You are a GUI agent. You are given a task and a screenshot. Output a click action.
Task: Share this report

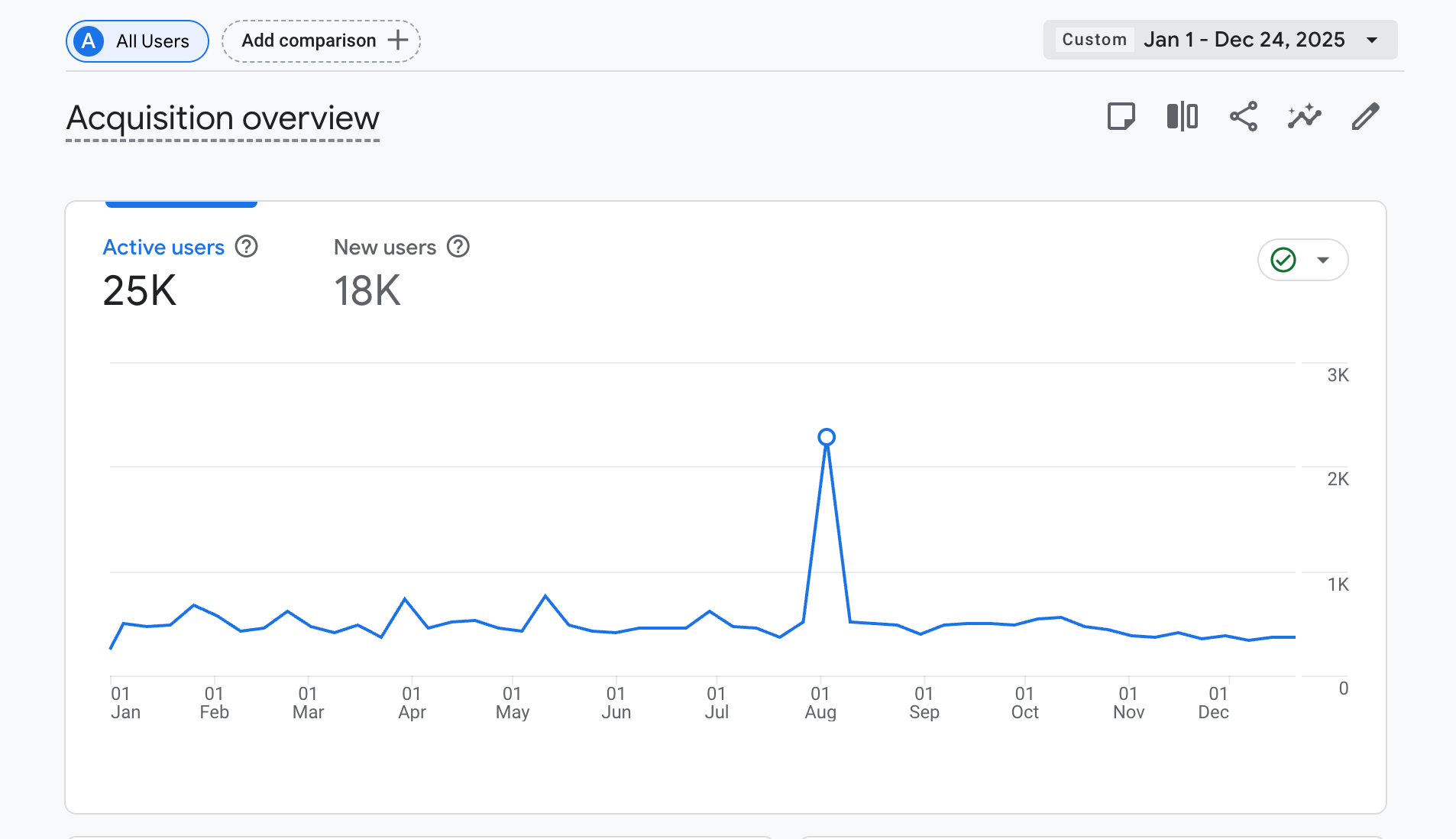click(1243, 117)
